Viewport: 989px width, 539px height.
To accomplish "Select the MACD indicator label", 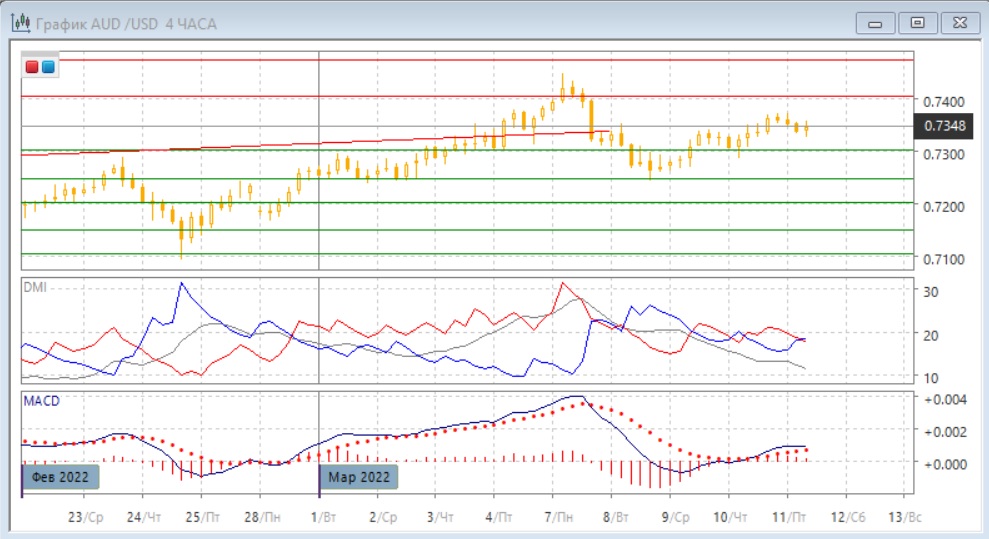I will [41, 400].
